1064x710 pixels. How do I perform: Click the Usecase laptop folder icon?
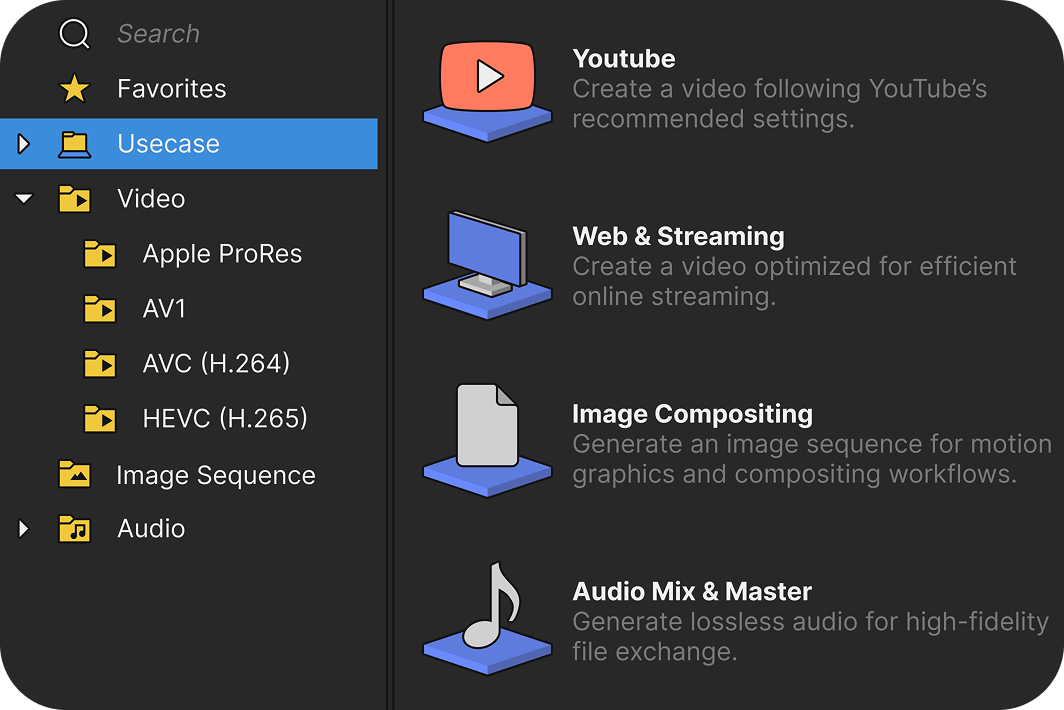74,143
